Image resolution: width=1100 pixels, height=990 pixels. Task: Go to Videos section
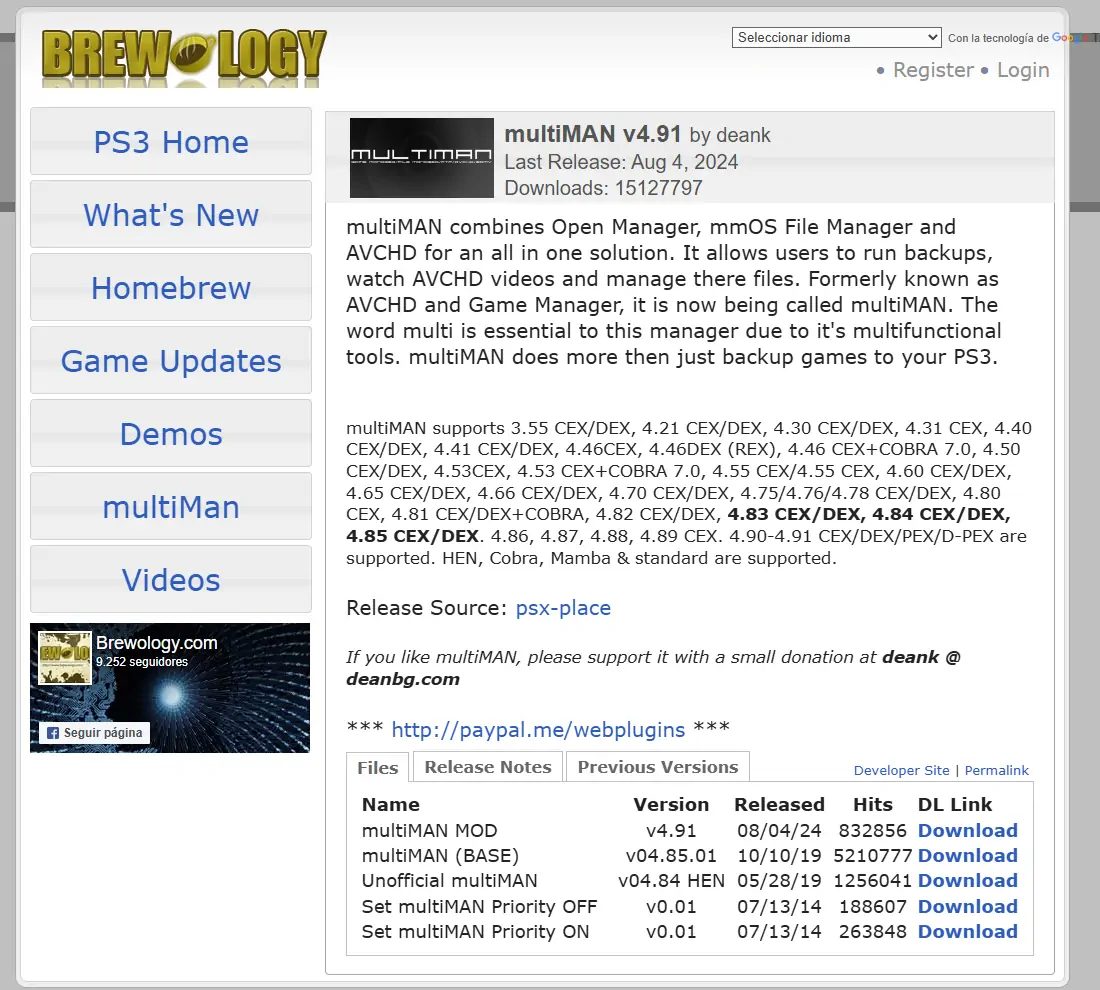[171, 580]
